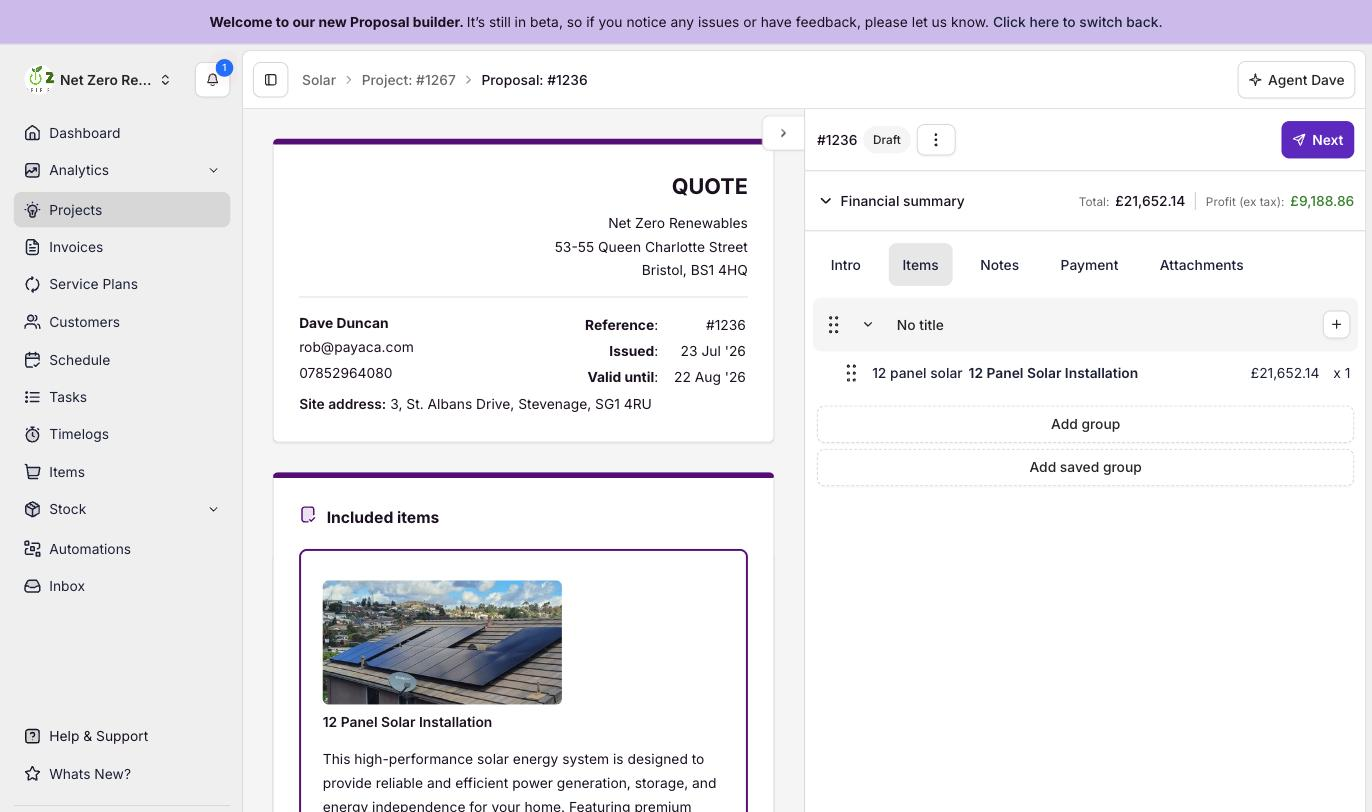Click the Inbox tray icon
The width and height of the screenshot is (1372, 812).
(x=33, y=586)
